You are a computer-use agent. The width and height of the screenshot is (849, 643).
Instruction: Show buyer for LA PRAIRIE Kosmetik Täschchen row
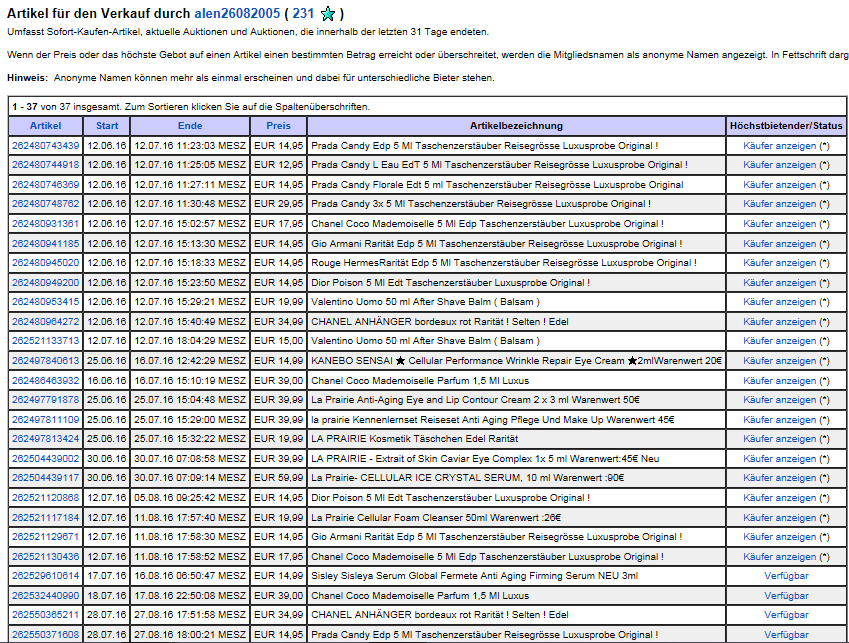coord(779,438)
